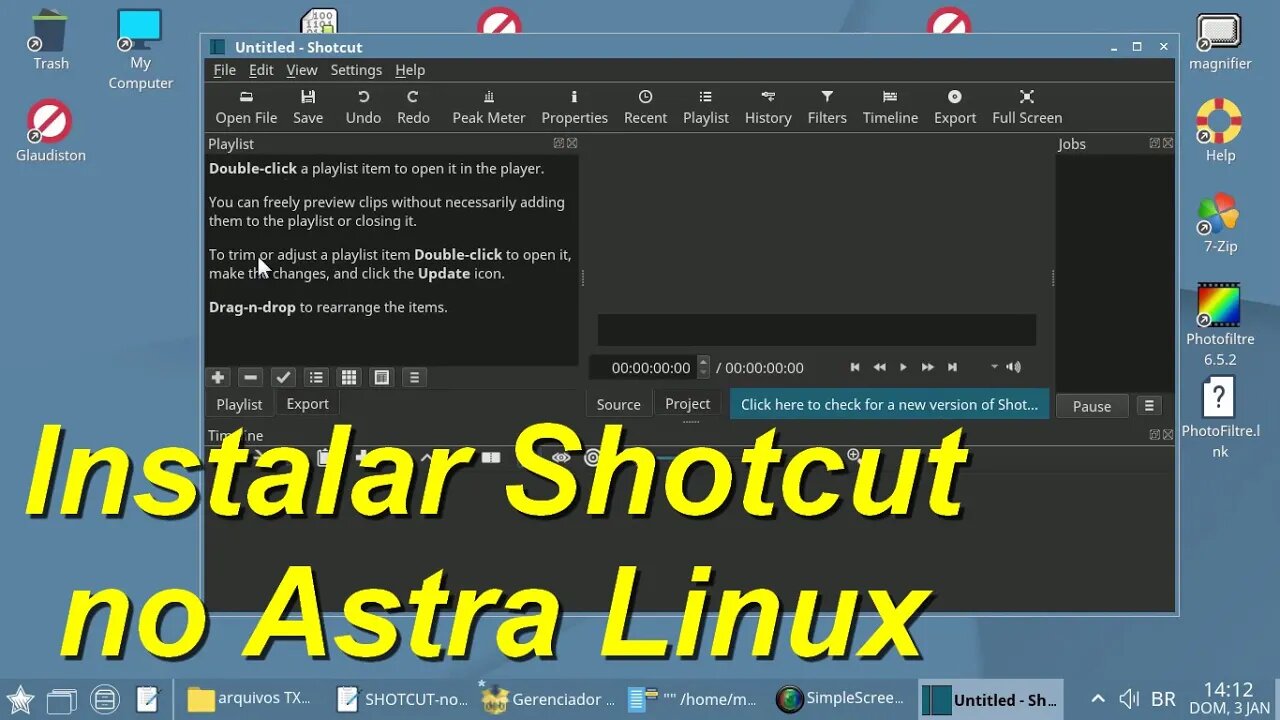The image size is (1280, 720).
Task: Open the Edit menu
Action: pyautogui.click(x=261, y=70)
